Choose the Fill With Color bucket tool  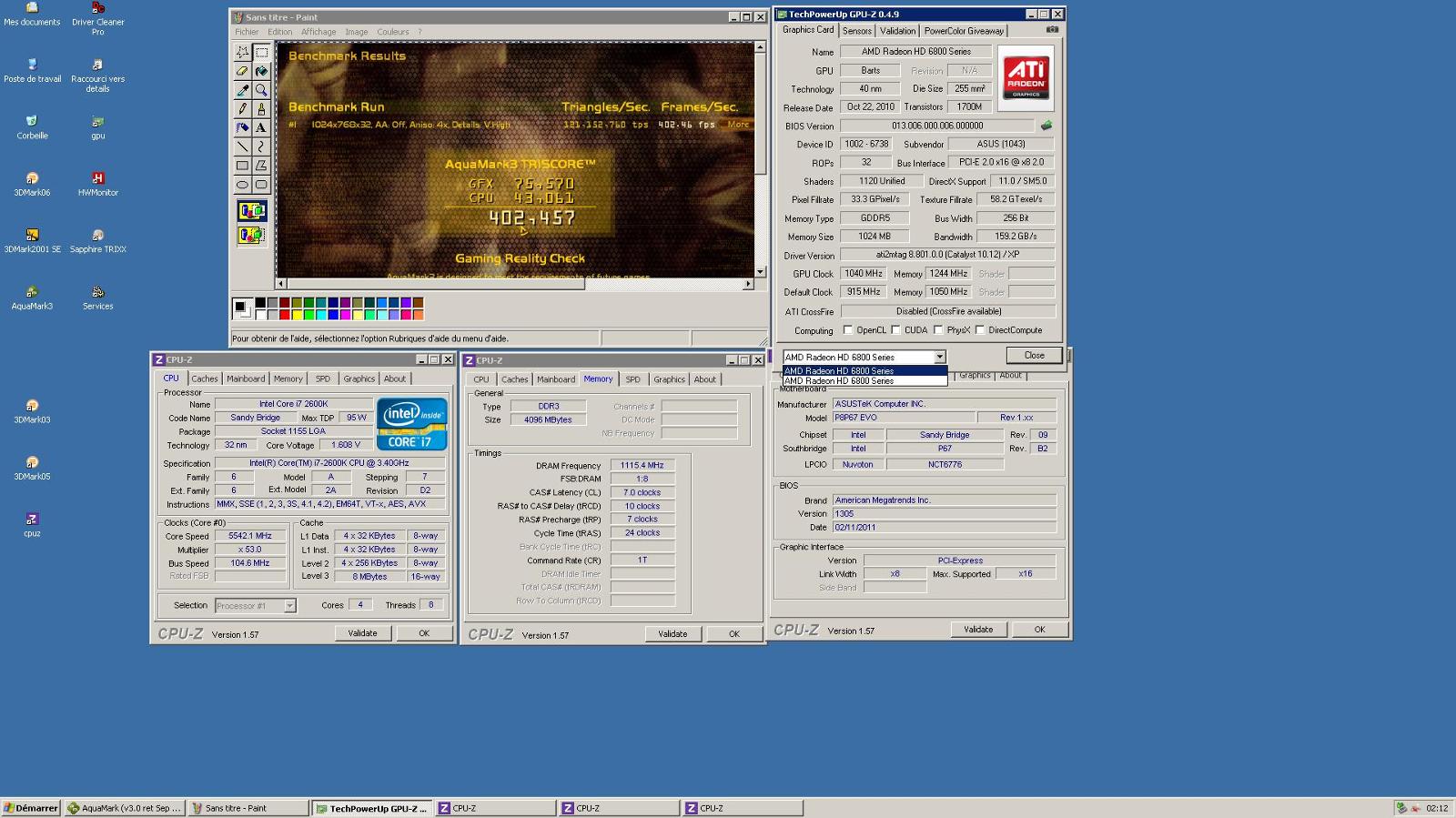(261, 71)
